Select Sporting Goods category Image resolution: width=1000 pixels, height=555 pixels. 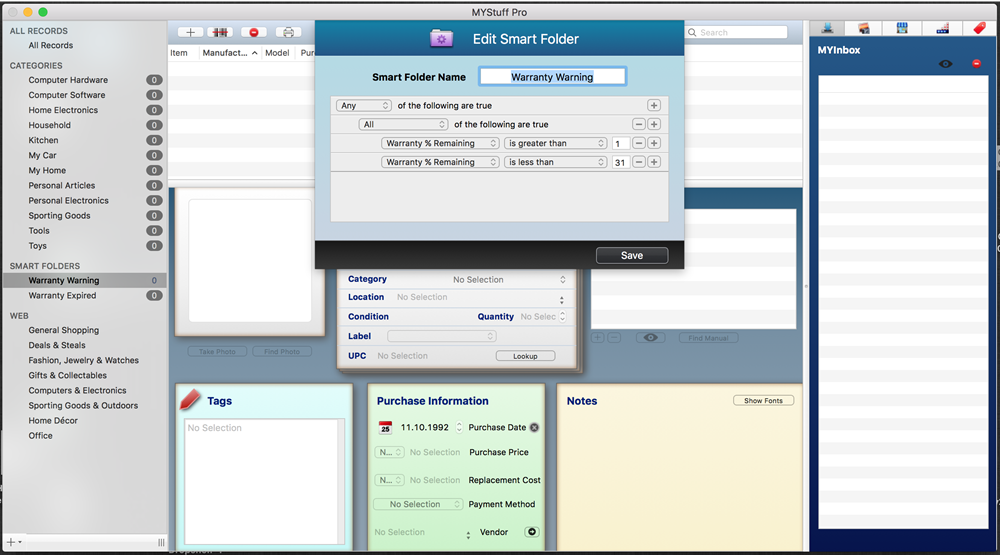tap(59, 216)
